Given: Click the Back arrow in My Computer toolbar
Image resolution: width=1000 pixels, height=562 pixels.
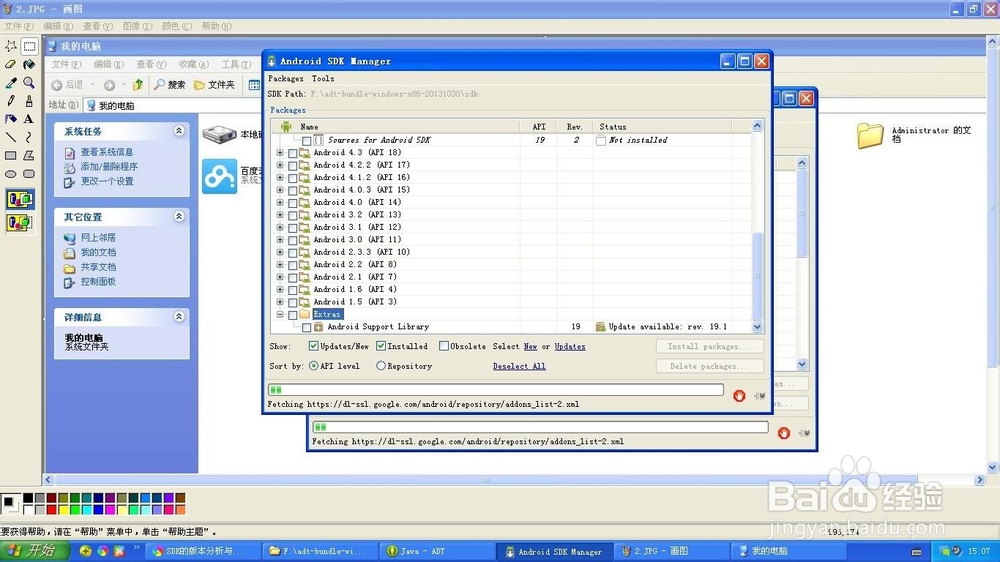Looking at the screenshot, I should pos(57,85).
